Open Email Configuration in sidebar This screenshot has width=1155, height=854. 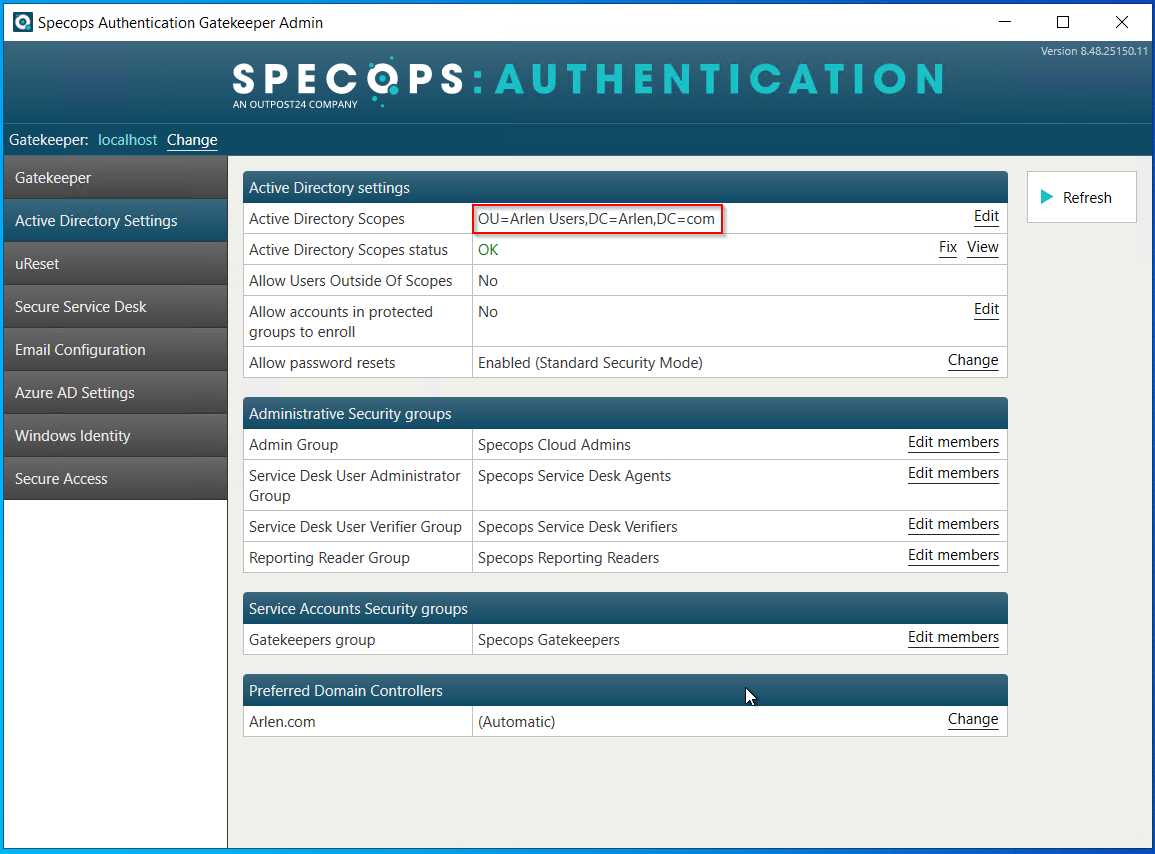[116, 349]
